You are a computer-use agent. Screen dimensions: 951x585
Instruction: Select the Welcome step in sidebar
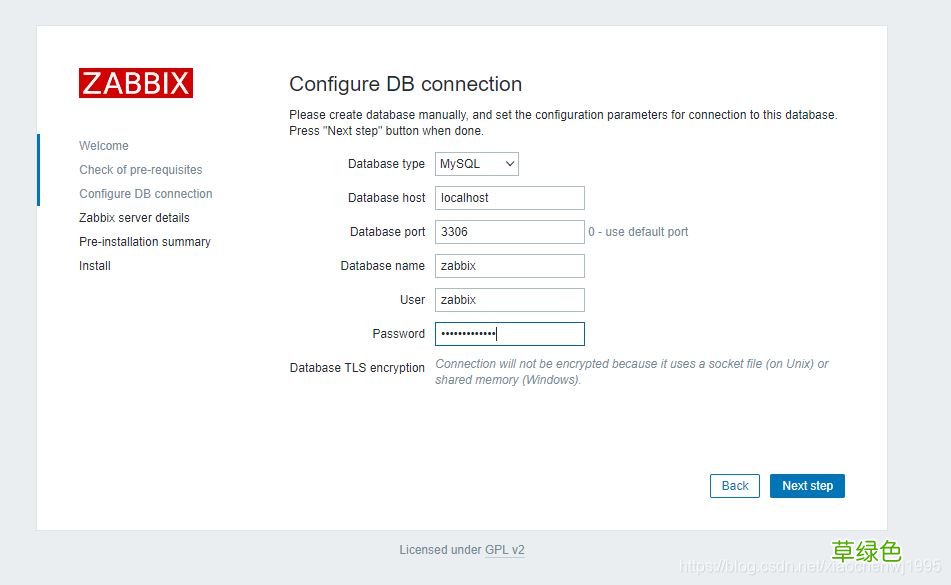coord(104,145)
